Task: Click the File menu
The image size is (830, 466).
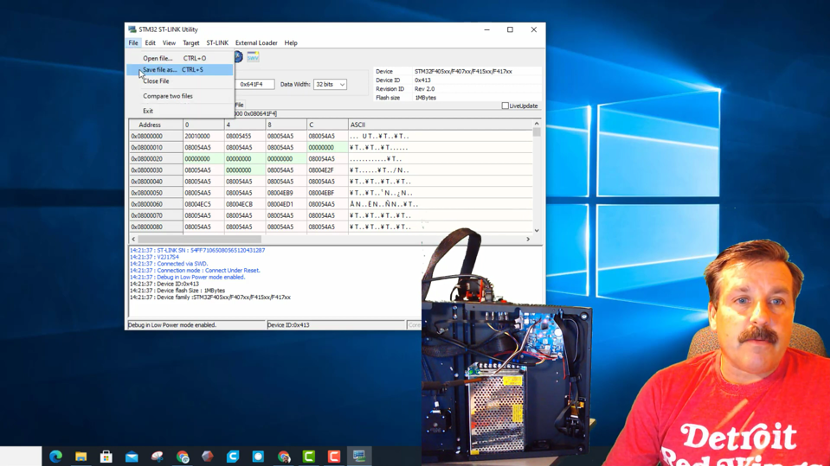Action: click(133, 43)
